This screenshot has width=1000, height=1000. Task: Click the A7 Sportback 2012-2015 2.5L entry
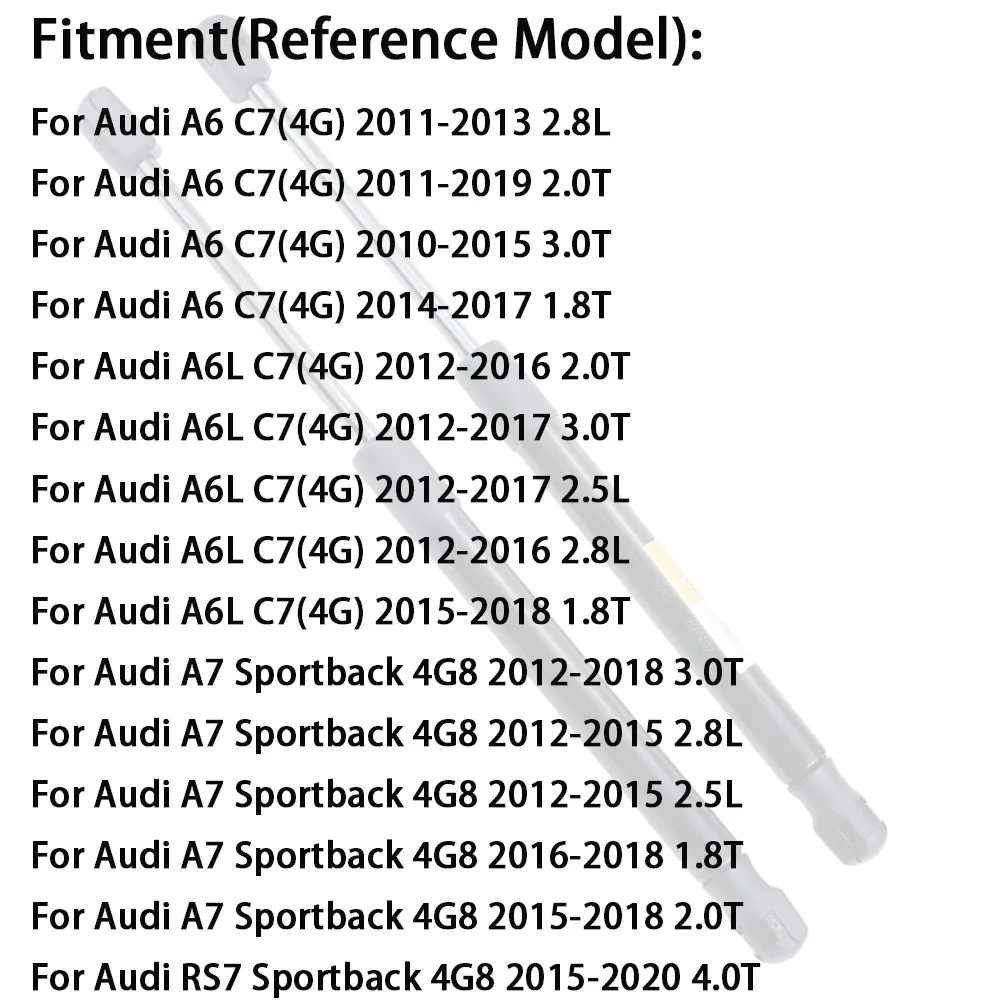[x=387, y=795]
